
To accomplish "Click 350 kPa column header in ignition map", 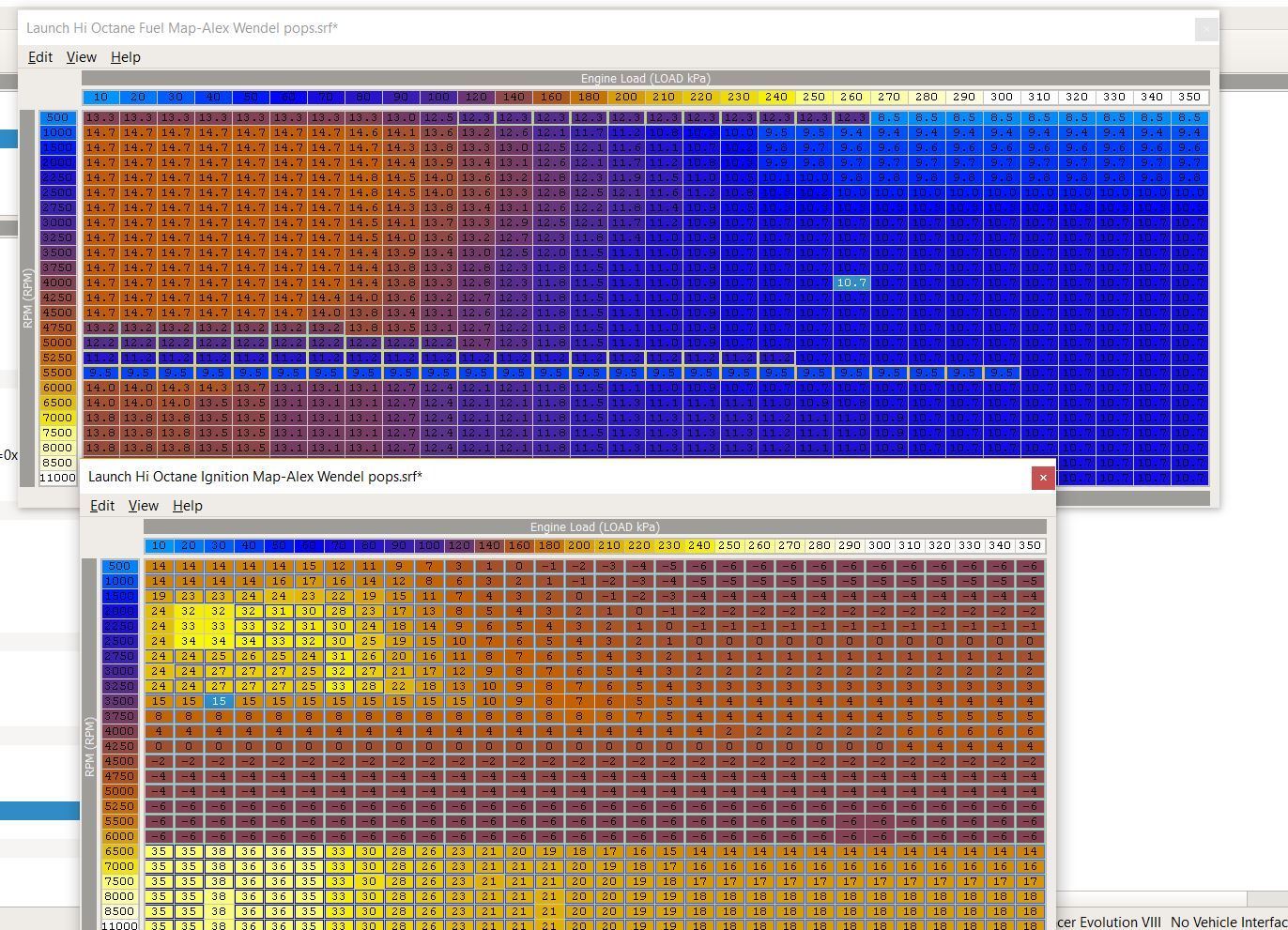I will 1030,545.
